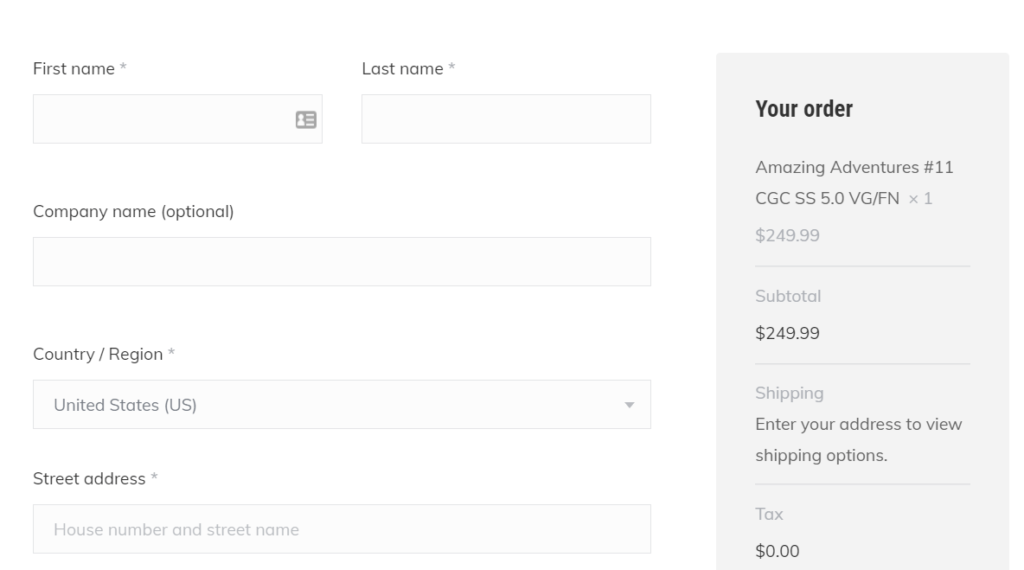This screenshot has height=570, width=1024.
Task: Select the Street address input field
Action: pyautogui.click(x=341, y=529)
